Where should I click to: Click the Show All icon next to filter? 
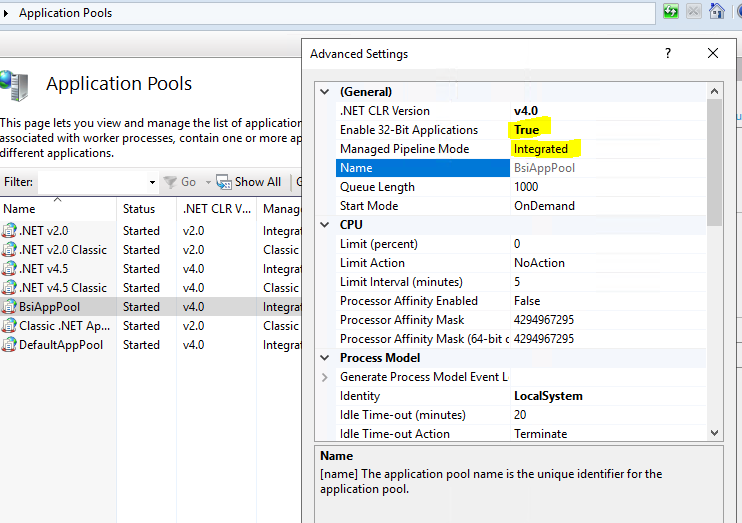click(x=224, y=182)
